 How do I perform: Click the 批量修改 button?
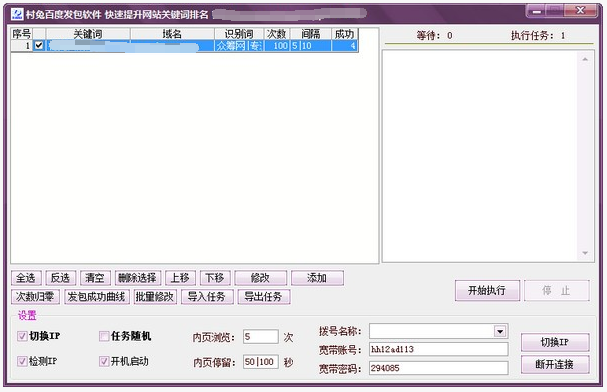[155, 297]
